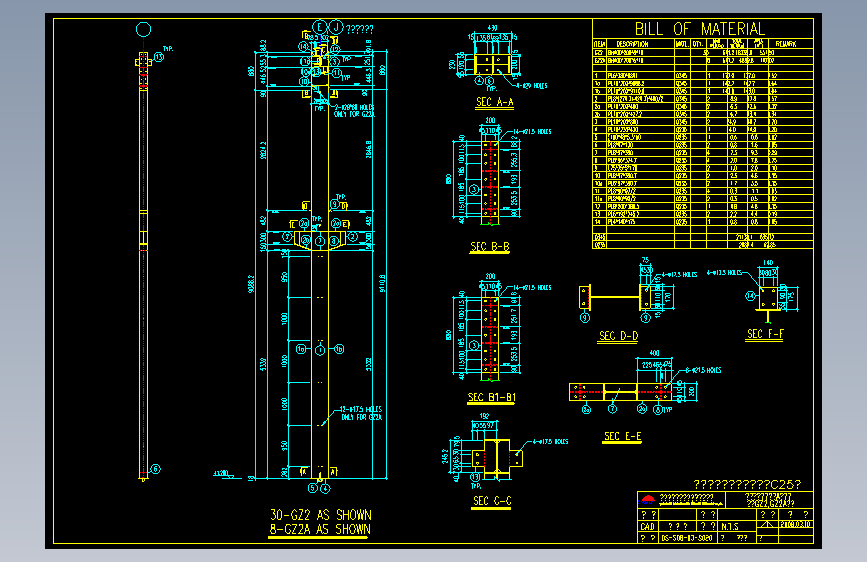
Task: Select the SEC E-E section label
Action: point(623,436)
